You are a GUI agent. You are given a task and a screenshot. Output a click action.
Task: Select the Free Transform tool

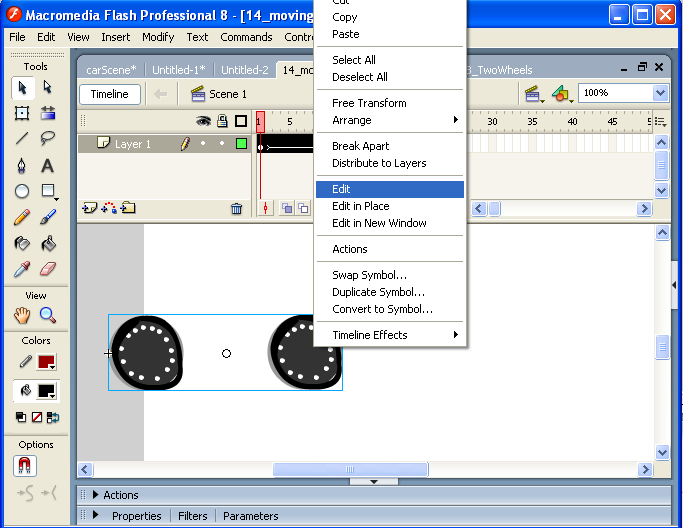(22, 113)
